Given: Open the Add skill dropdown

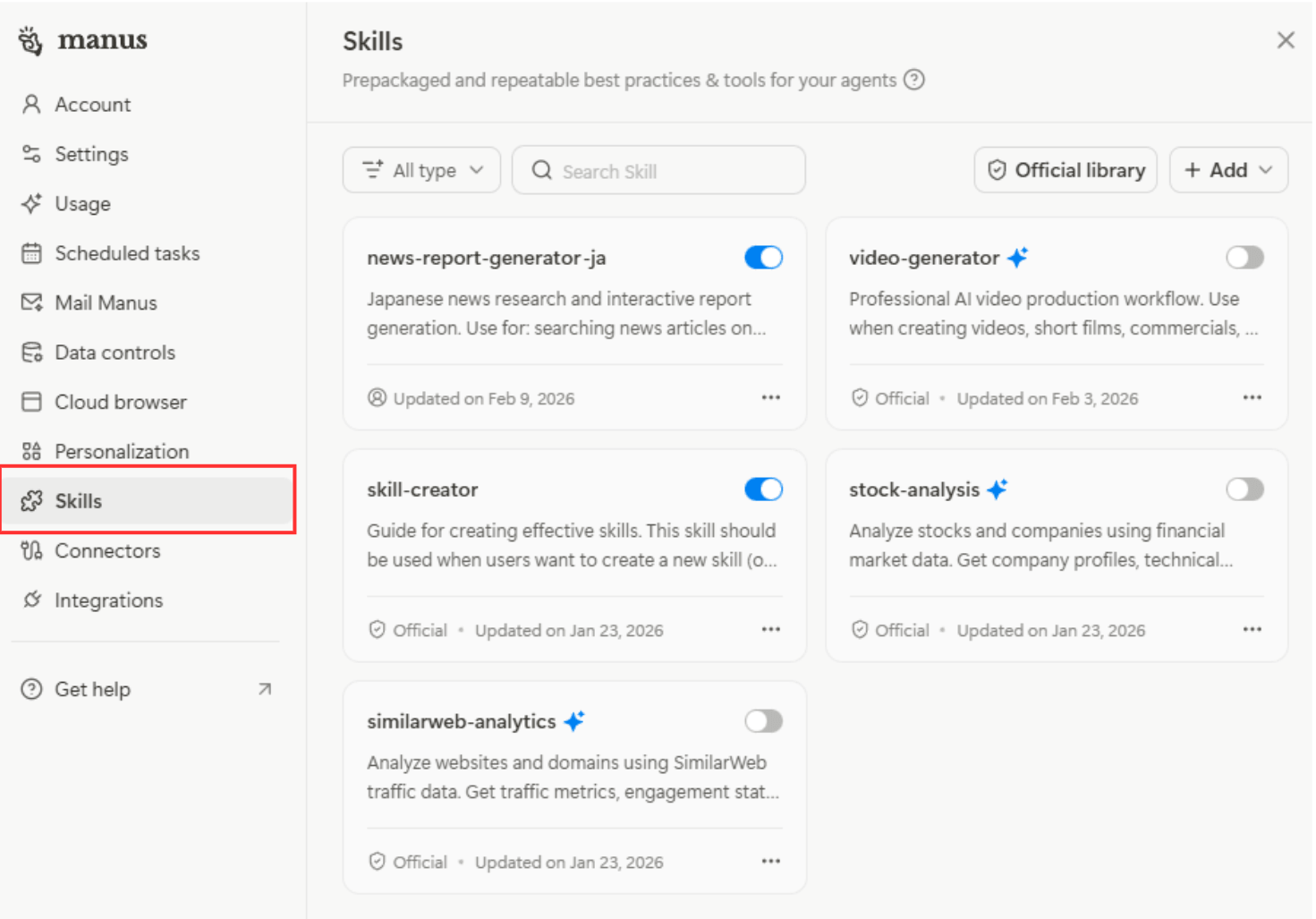Looking at the screenshot, I should pos(1228,170).
